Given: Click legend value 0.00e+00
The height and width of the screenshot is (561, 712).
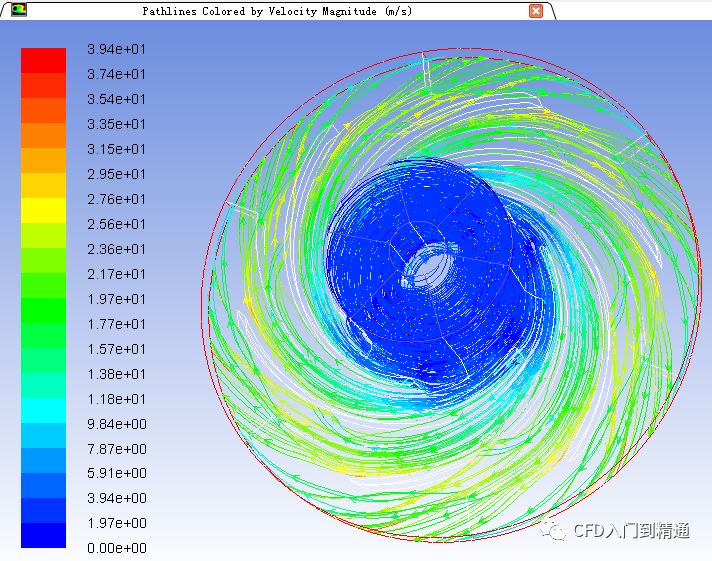Looking at the screenshot, I should (x=117, y=548).
